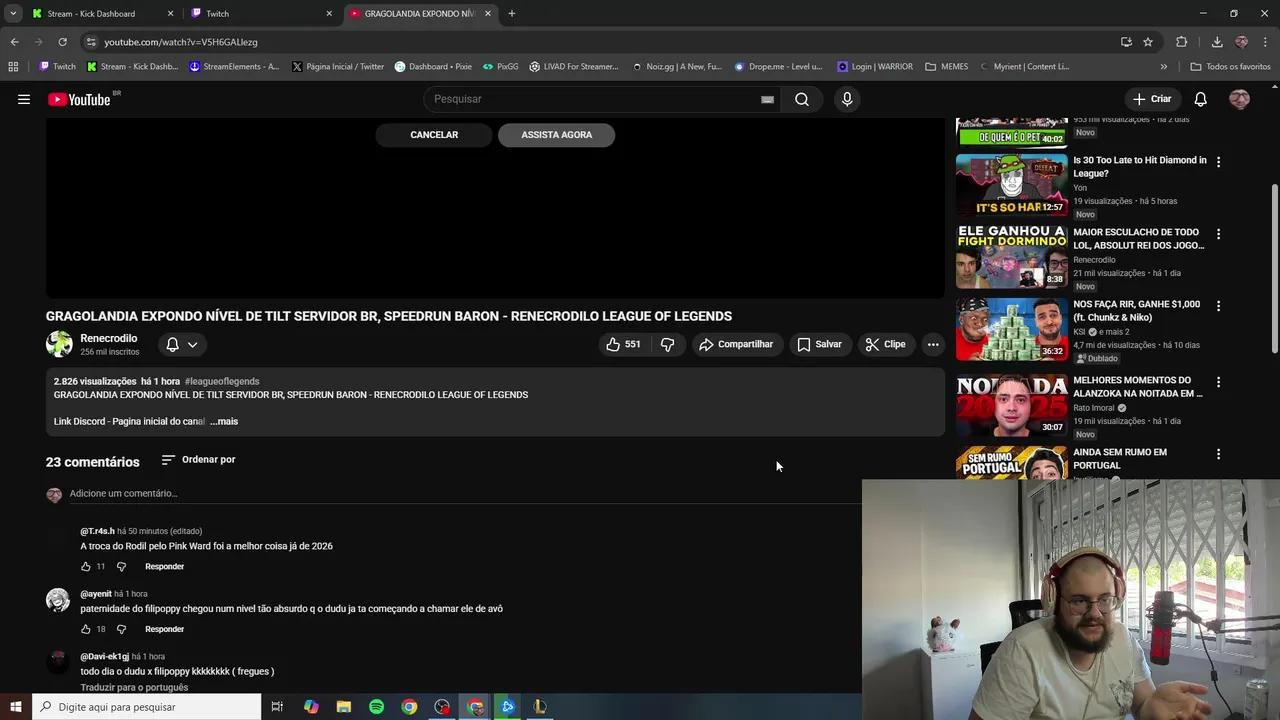The image size is (1280, 720).
Task: Open Renecrodilo channel avatar
Action: coord(59,344)
